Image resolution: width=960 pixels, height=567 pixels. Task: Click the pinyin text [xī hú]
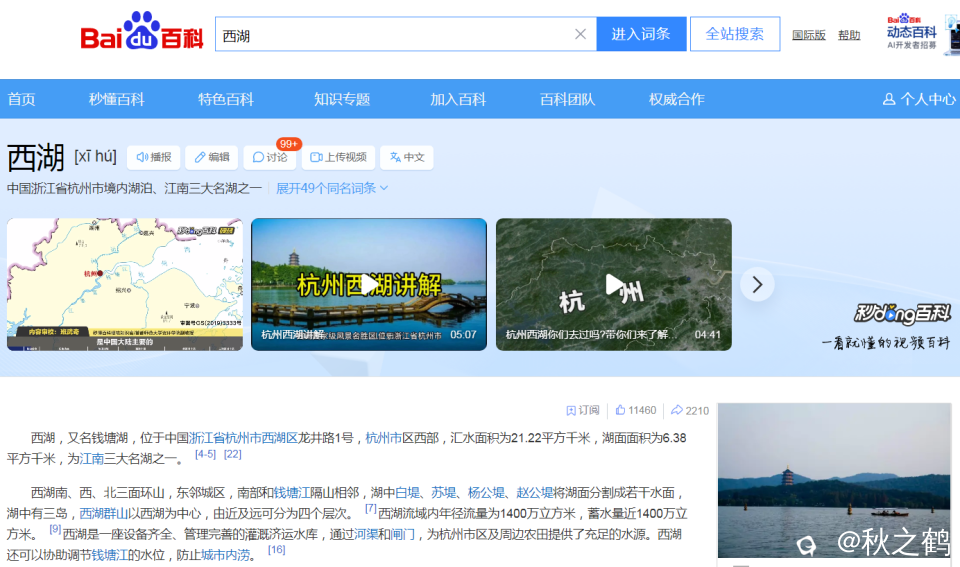pyautogui.click(x=95, y=157)
